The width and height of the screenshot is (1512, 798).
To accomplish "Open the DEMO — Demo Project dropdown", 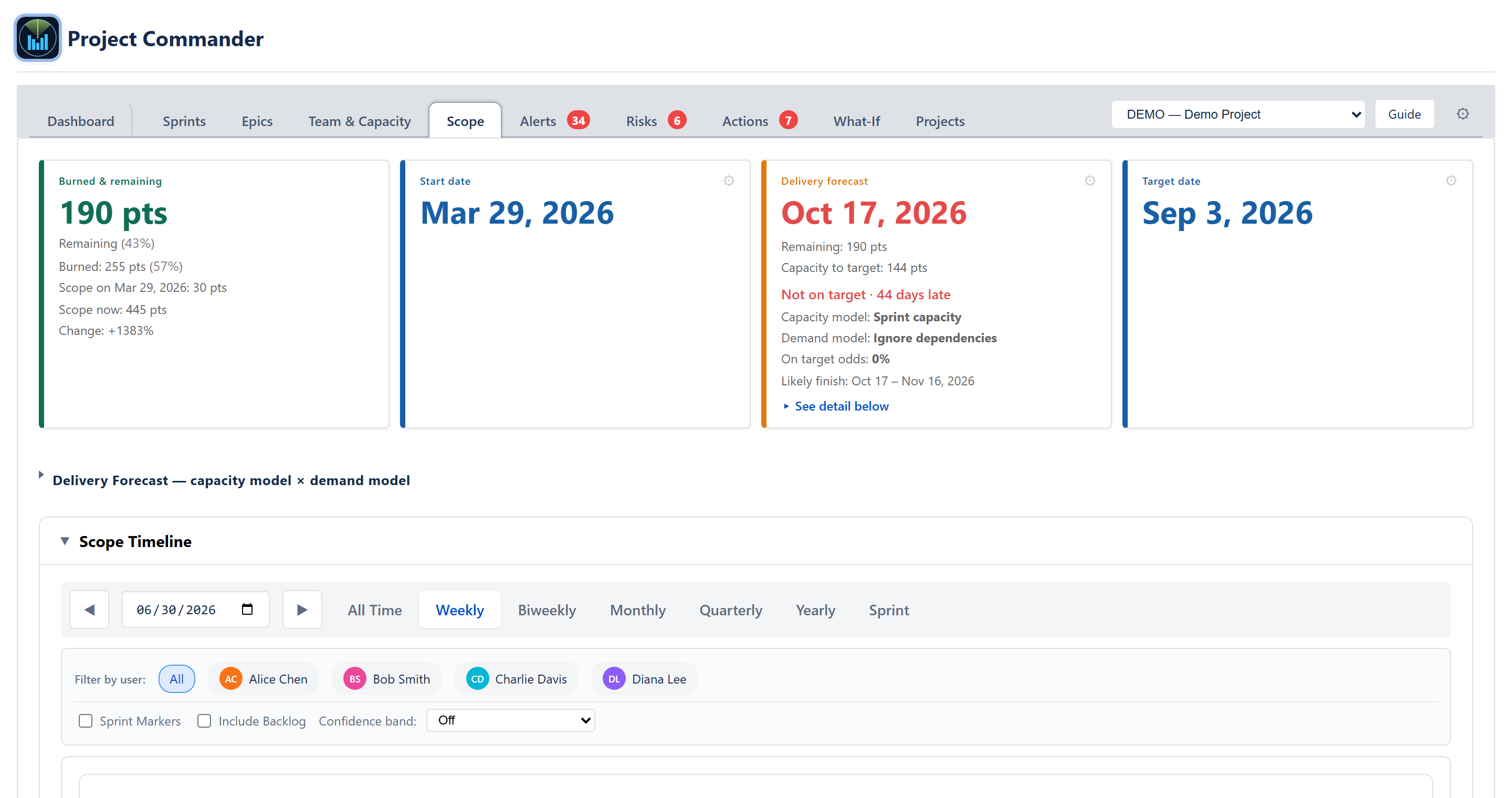I will pyautogui.click(x=1238, y=114).
